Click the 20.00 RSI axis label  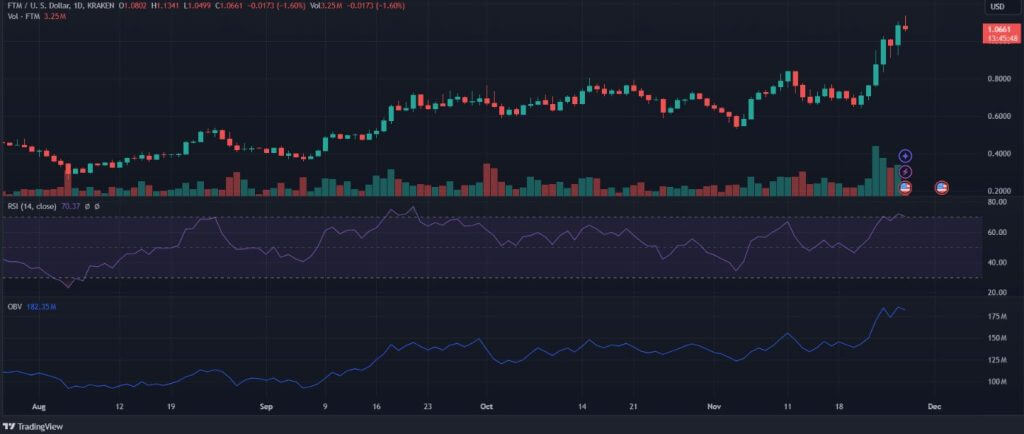[x=997, y=292]
